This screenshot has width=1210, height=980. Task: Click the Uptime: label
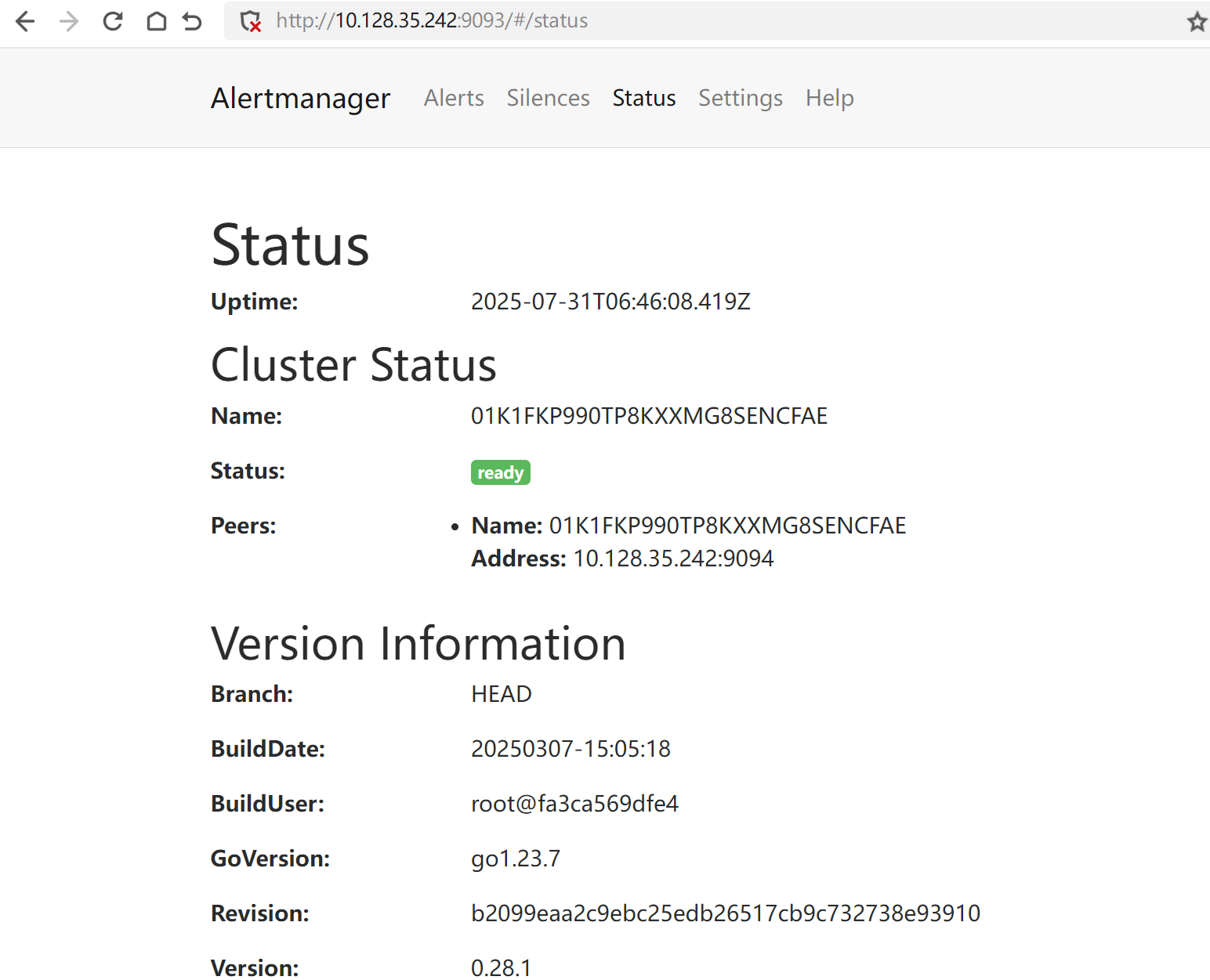[255, 302]
